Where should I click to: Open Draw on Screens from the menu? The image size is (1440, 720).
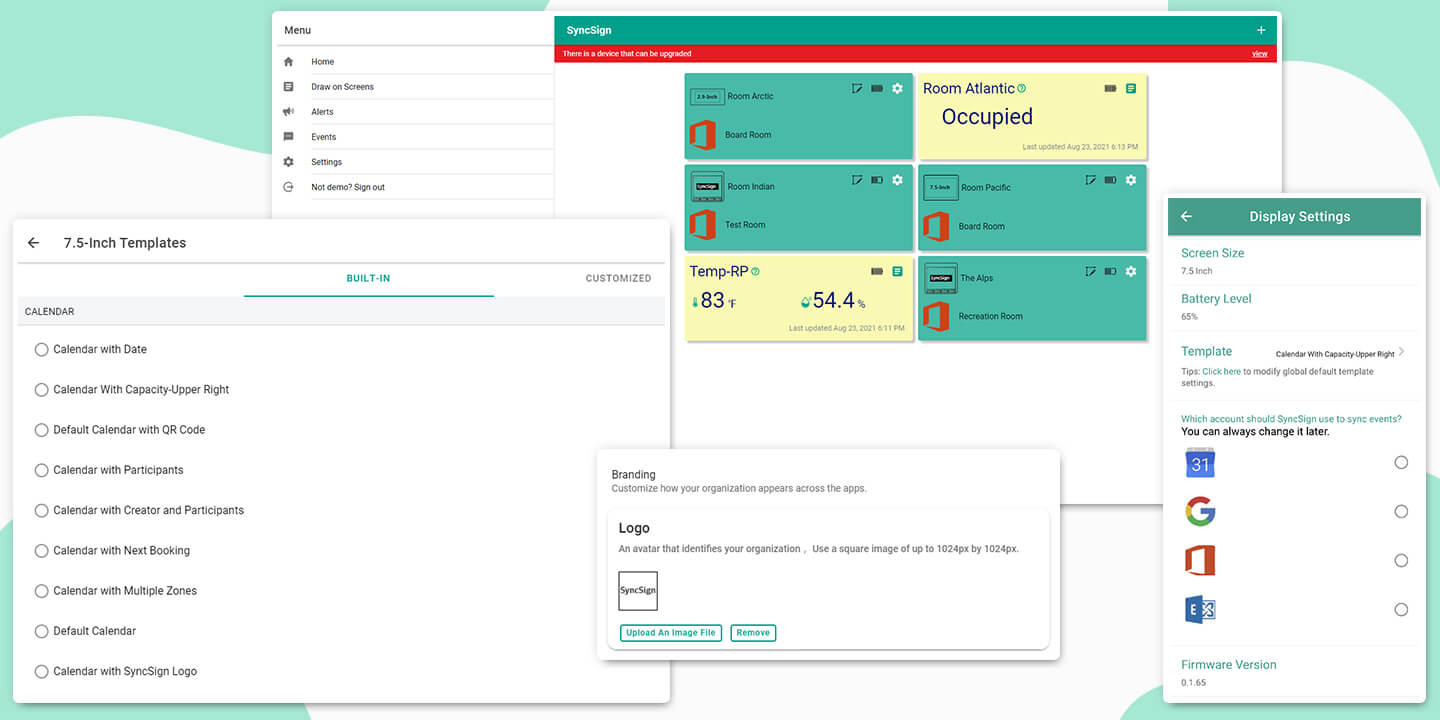click(x=342, y=87)
